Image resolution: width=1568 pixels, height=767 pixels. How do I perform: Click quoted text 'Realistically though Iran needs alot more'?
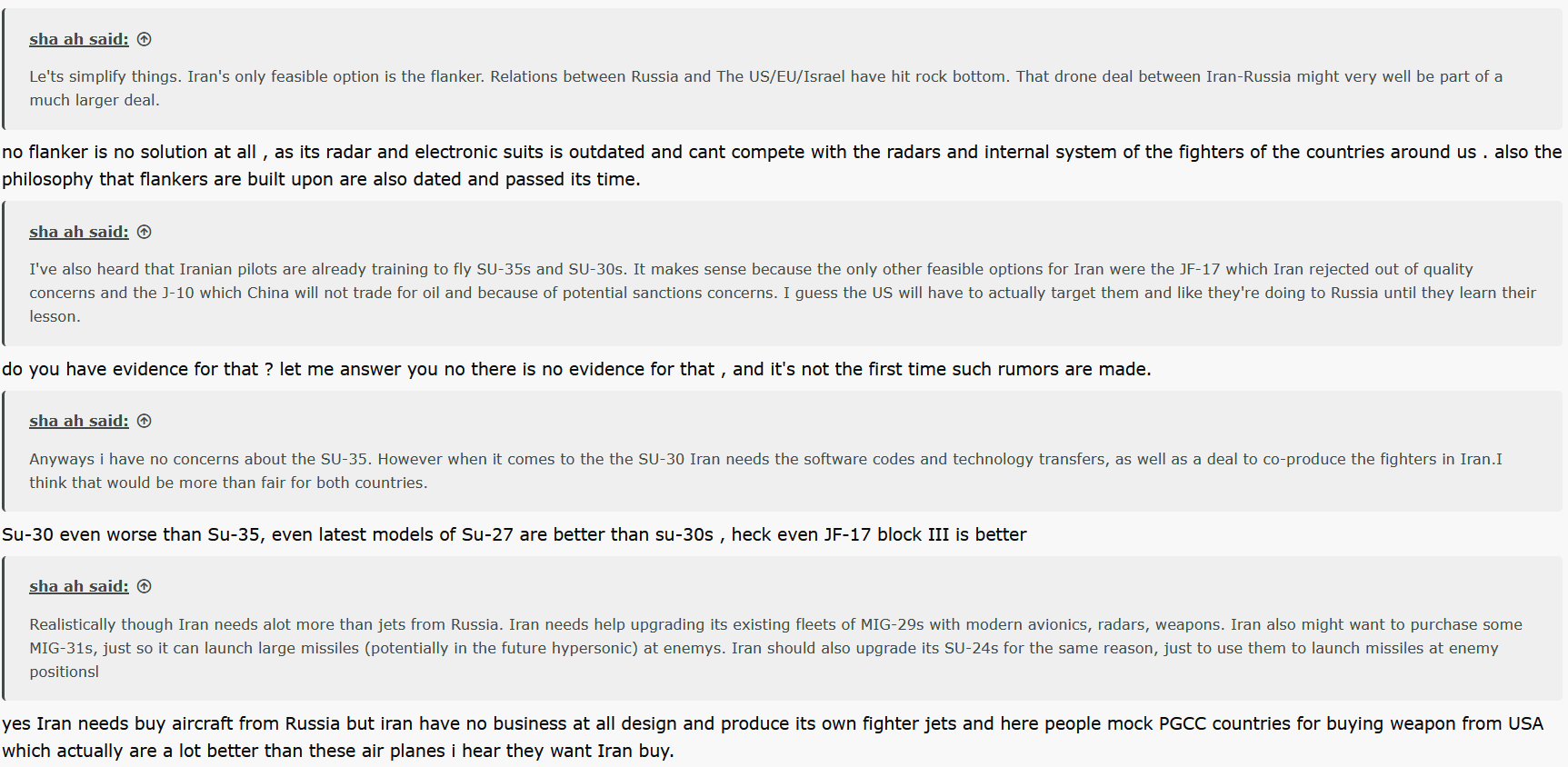click(x=775, y=648)
